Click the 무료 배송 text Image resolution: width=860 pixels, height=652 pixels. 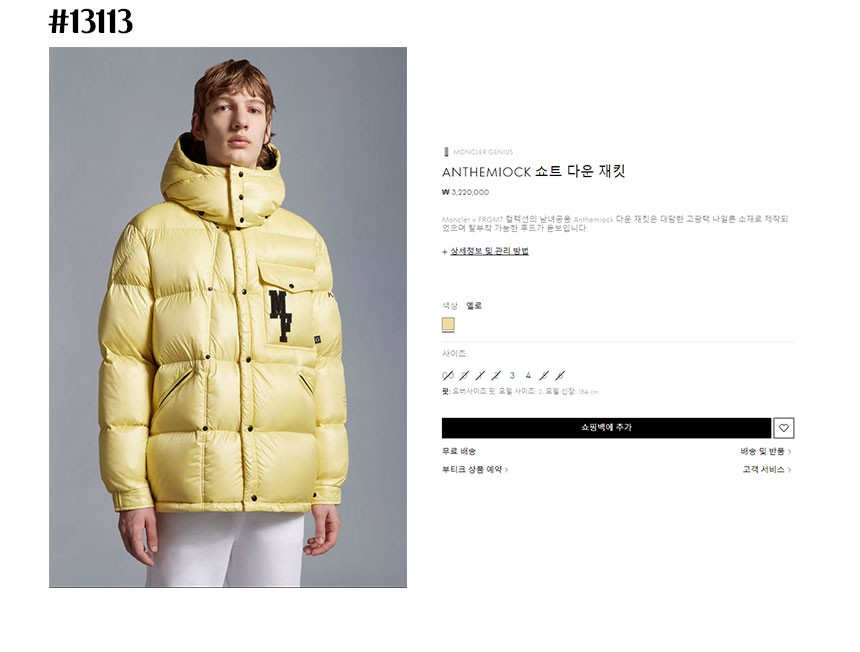click(x=459, y=451)
